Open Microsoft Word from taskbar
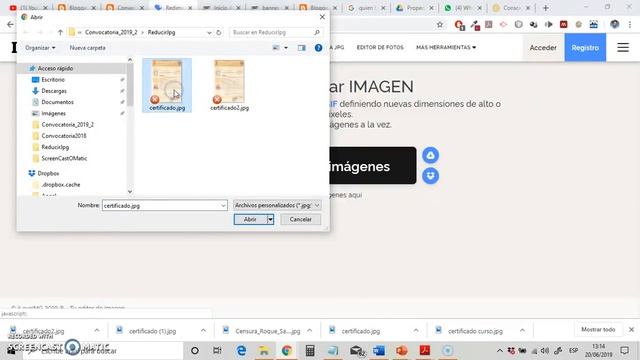Screen dimensions: 640x360 [x=378, y=350]
